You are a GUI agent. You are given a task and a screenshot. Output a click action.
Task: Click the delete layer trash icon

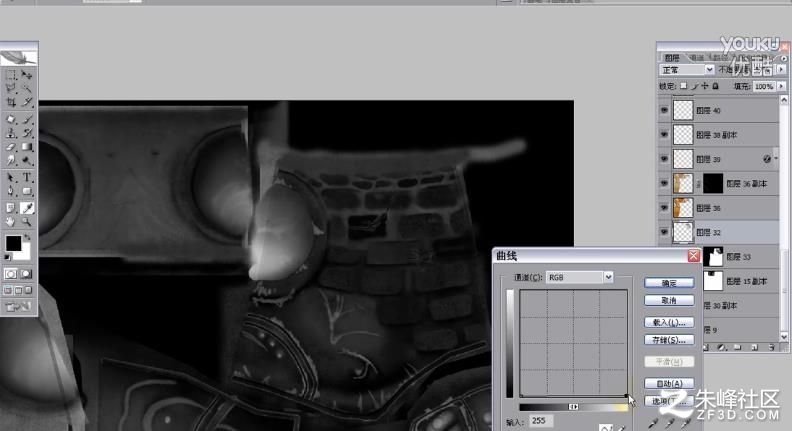click(771, 347)
